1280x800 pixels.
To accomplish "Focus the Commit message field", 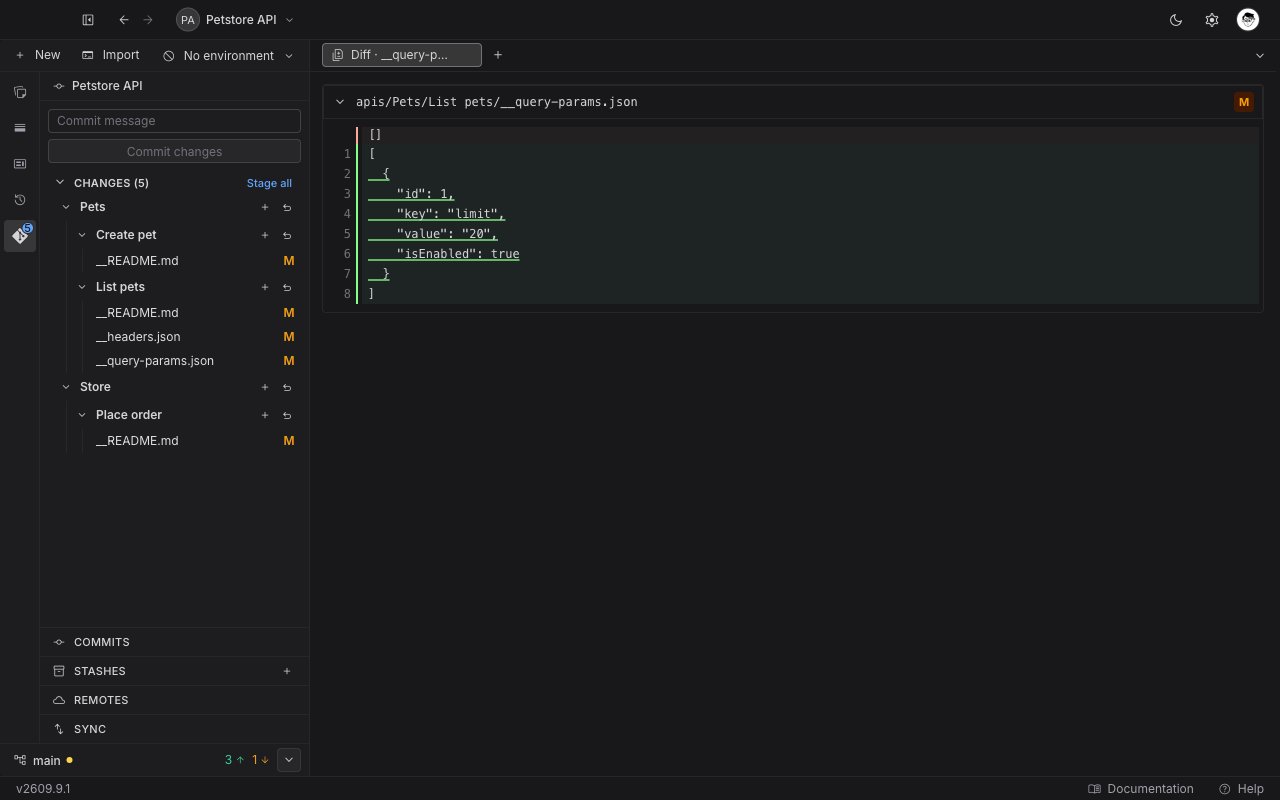I will (174, 121).
